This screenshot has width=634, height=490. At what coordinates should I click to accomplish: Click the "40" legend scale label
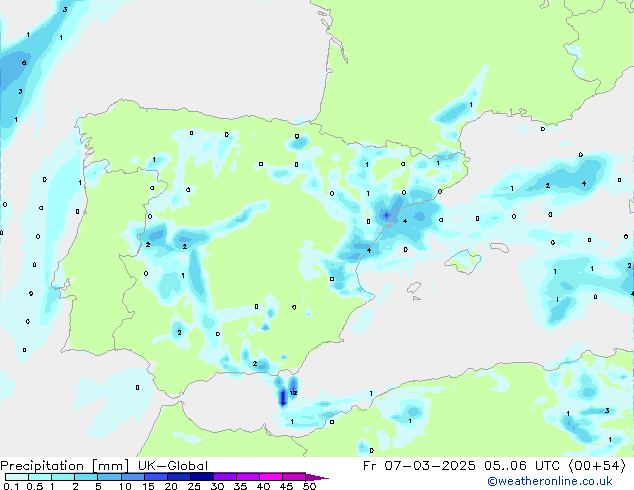tap(263, 486)
